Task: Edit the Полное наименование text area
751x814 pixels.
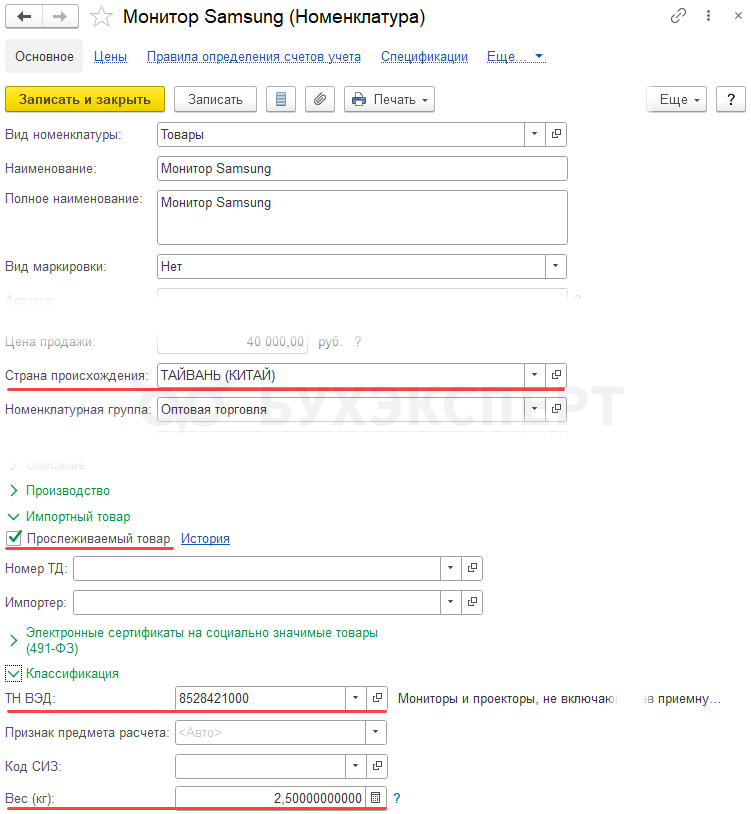Action: 362,218
